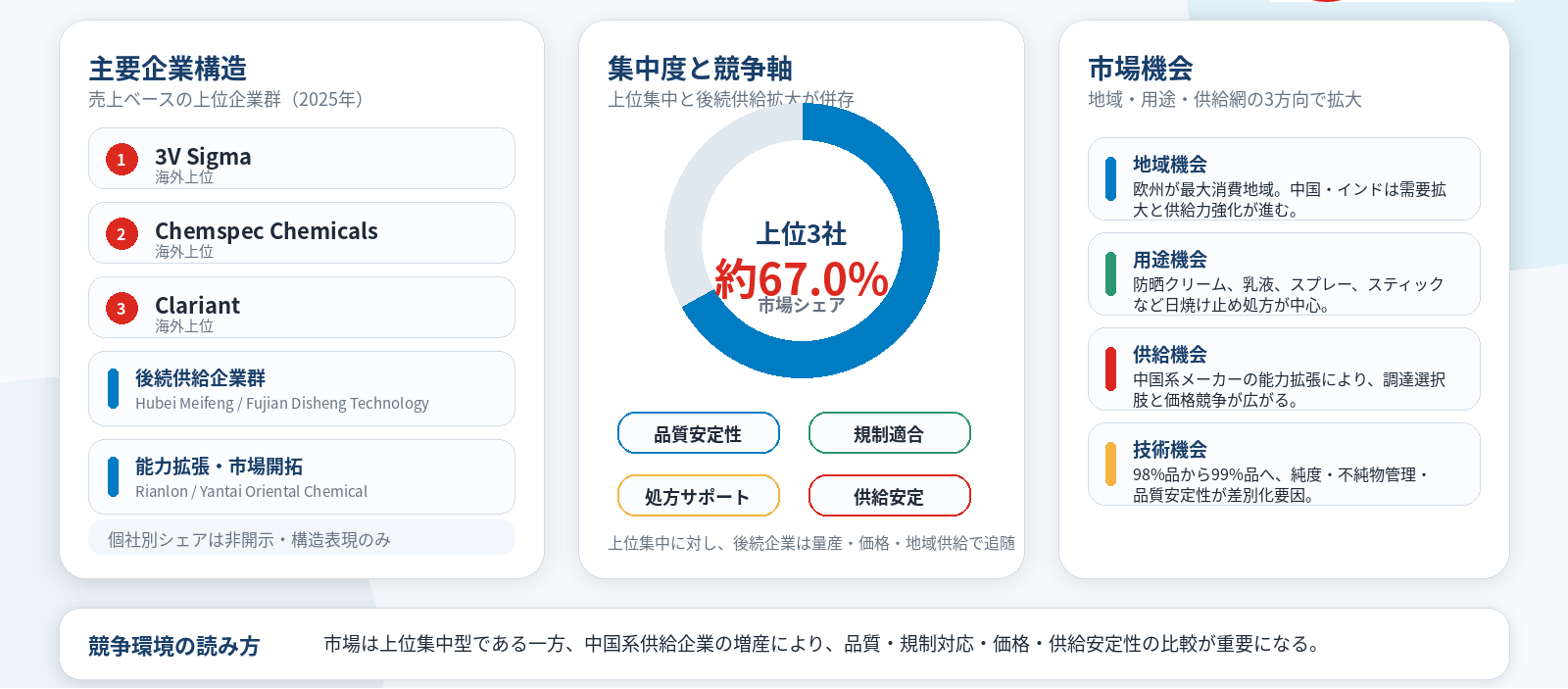Select the 規制適合 pill button

click(890, 433)
